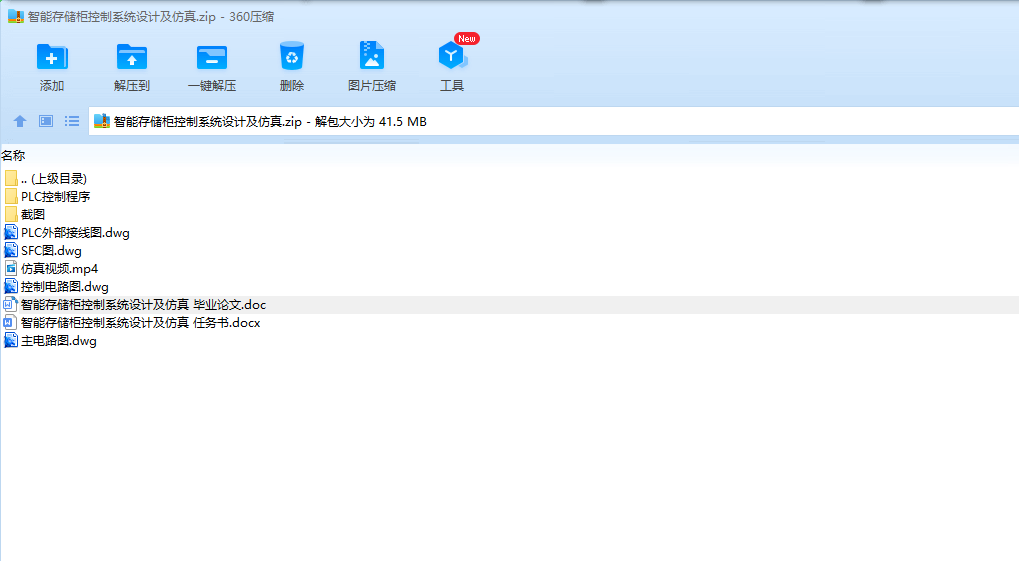Select the .. (上级目录) entry
The image size is (1019, 561).
[x=54, y=179]
